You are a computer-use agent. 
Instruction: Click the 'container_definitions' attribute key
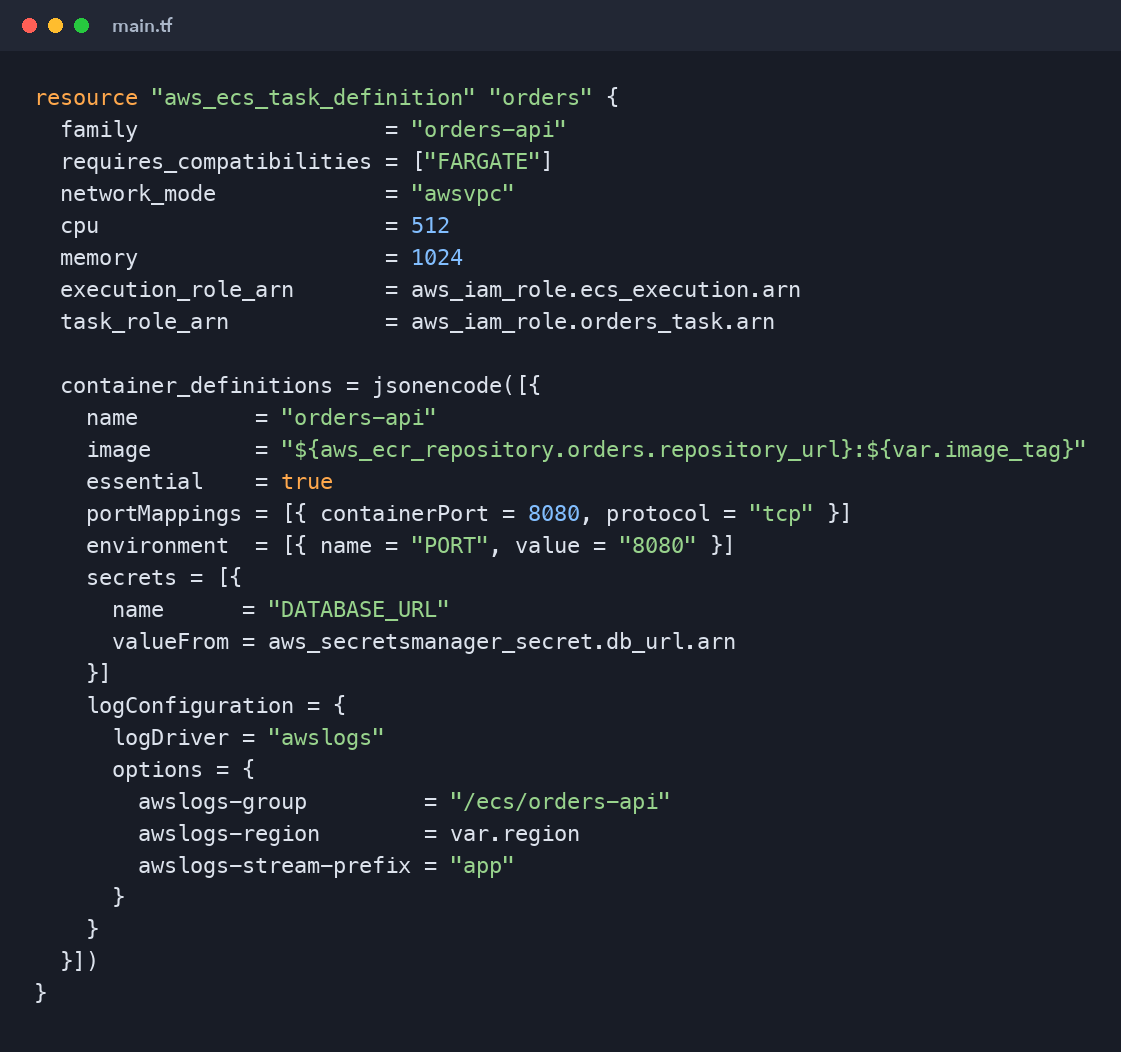tap(197, 385)
